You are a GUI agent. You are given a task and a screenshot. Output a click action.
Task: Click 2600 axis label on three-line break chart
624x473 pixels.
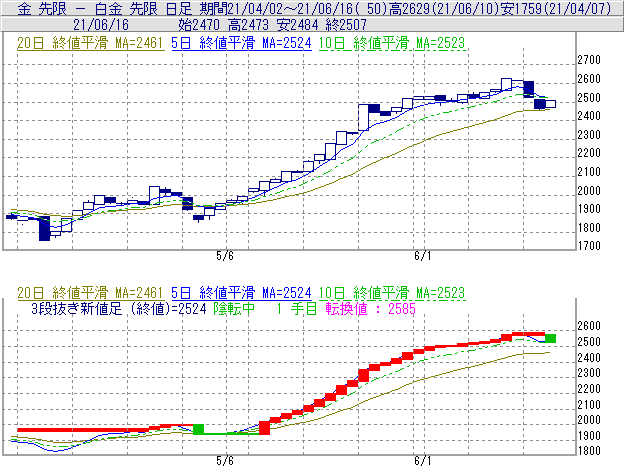589,326
